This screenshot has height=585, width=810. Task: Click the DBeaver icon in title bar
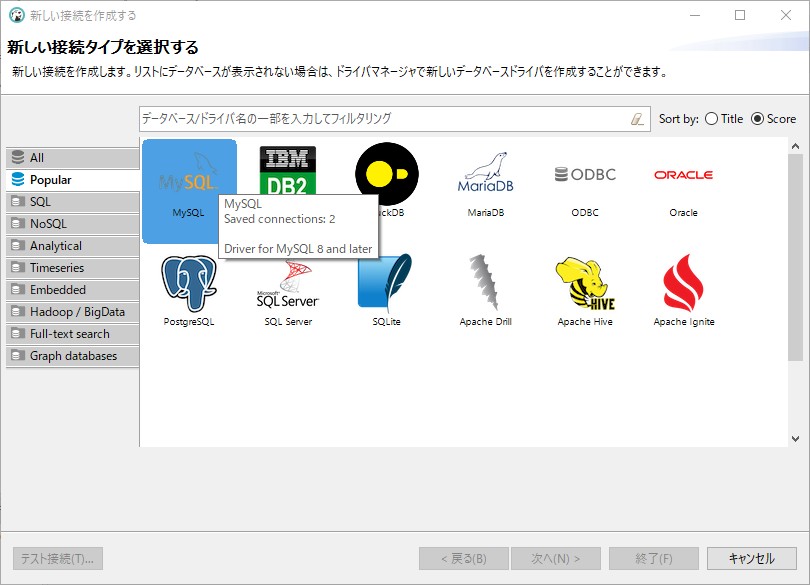(17, 15)
